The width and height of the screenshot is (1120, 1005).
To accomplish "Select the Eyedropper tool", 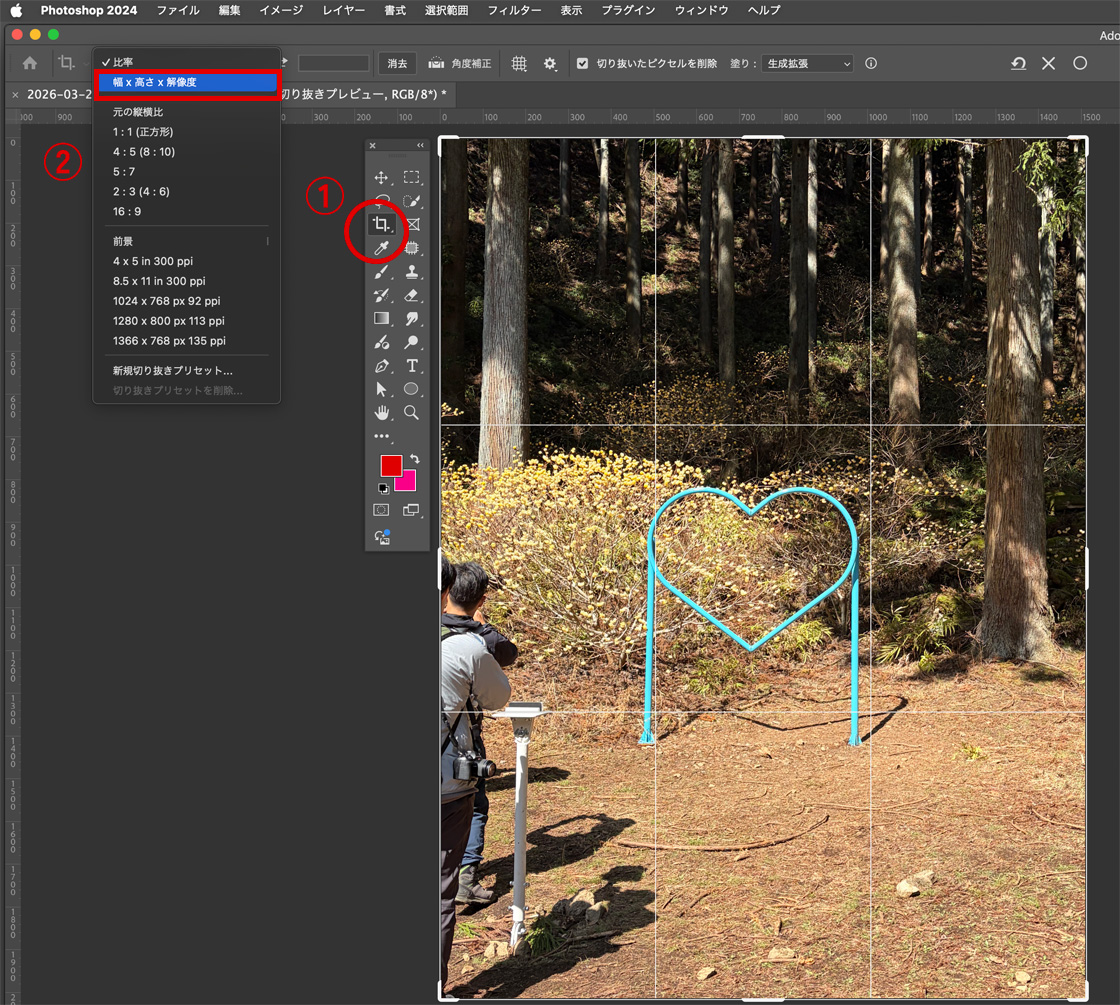I will point(380,248).
